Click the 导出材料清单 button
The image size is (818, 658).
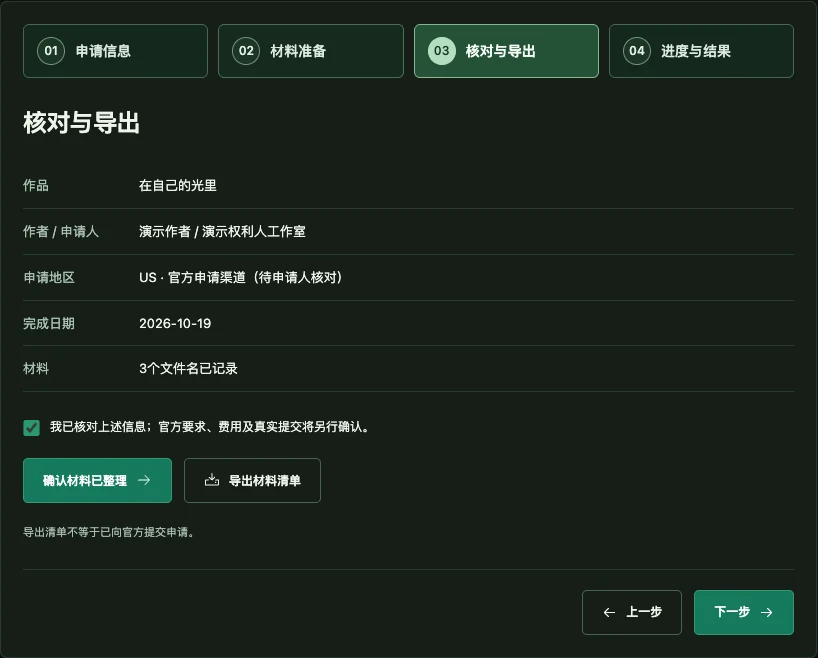click(x=252, y=481)
